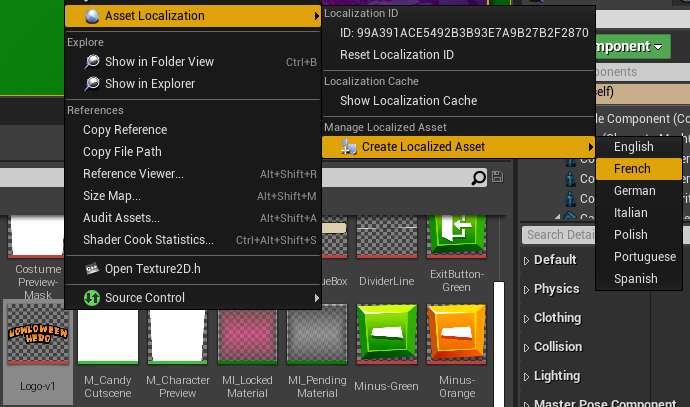Open Texture2D.h header file

pos(193,269)
